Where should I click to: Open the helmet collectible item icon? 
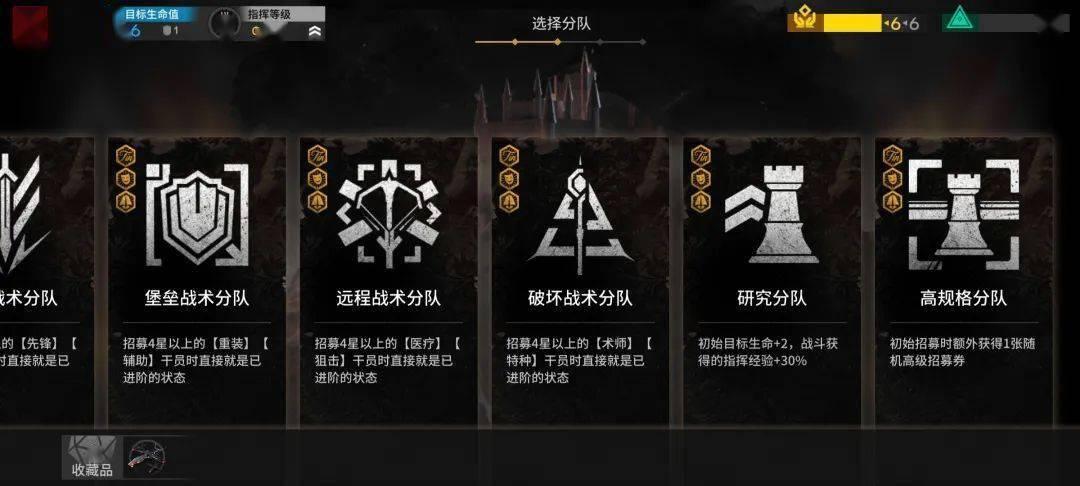[x=148, y=456]
